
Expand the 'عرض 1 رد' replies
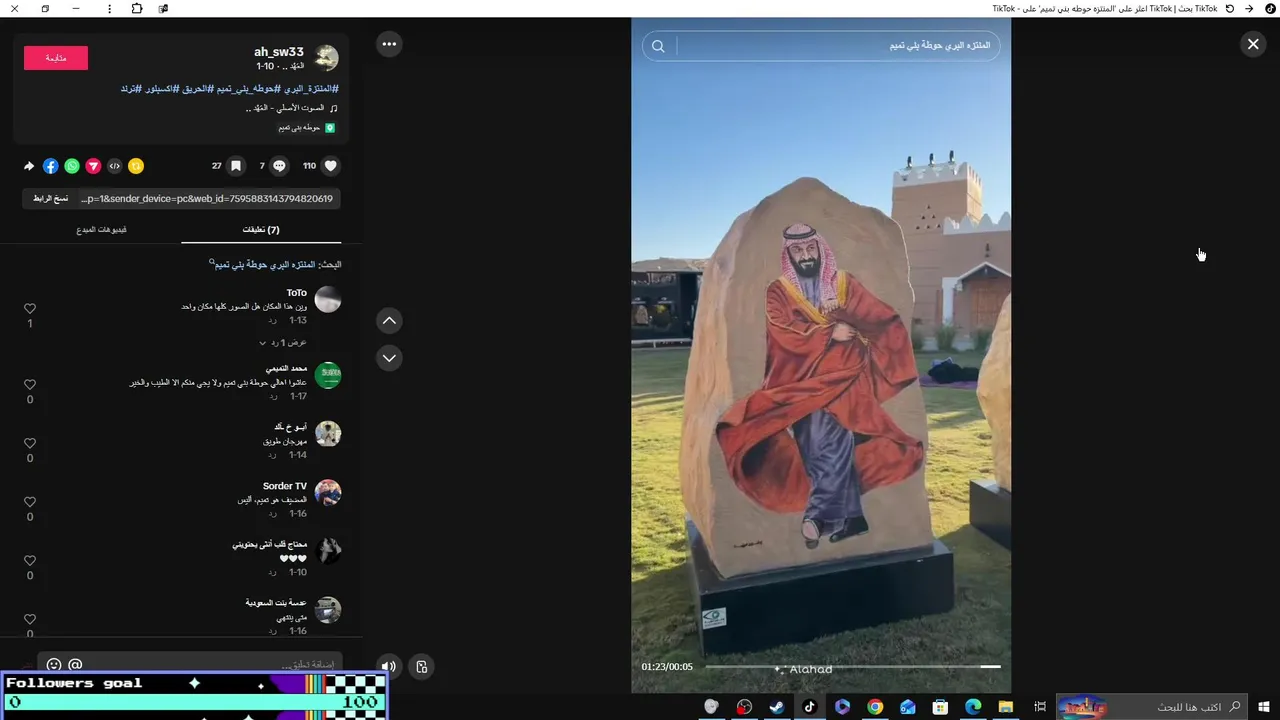pos(283,342)
